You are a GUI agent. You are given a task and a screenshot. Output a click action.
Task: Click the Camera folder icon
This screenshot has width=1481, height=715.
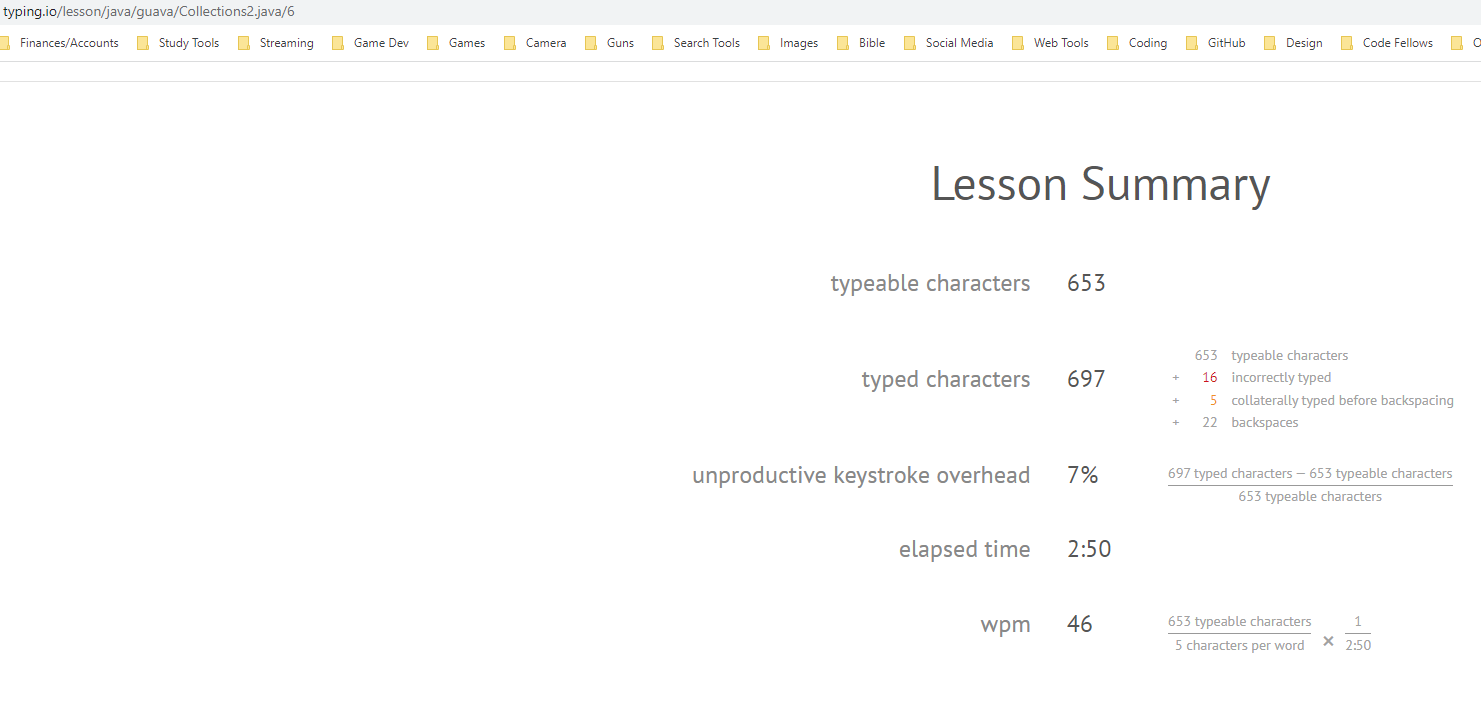point(508,43)
